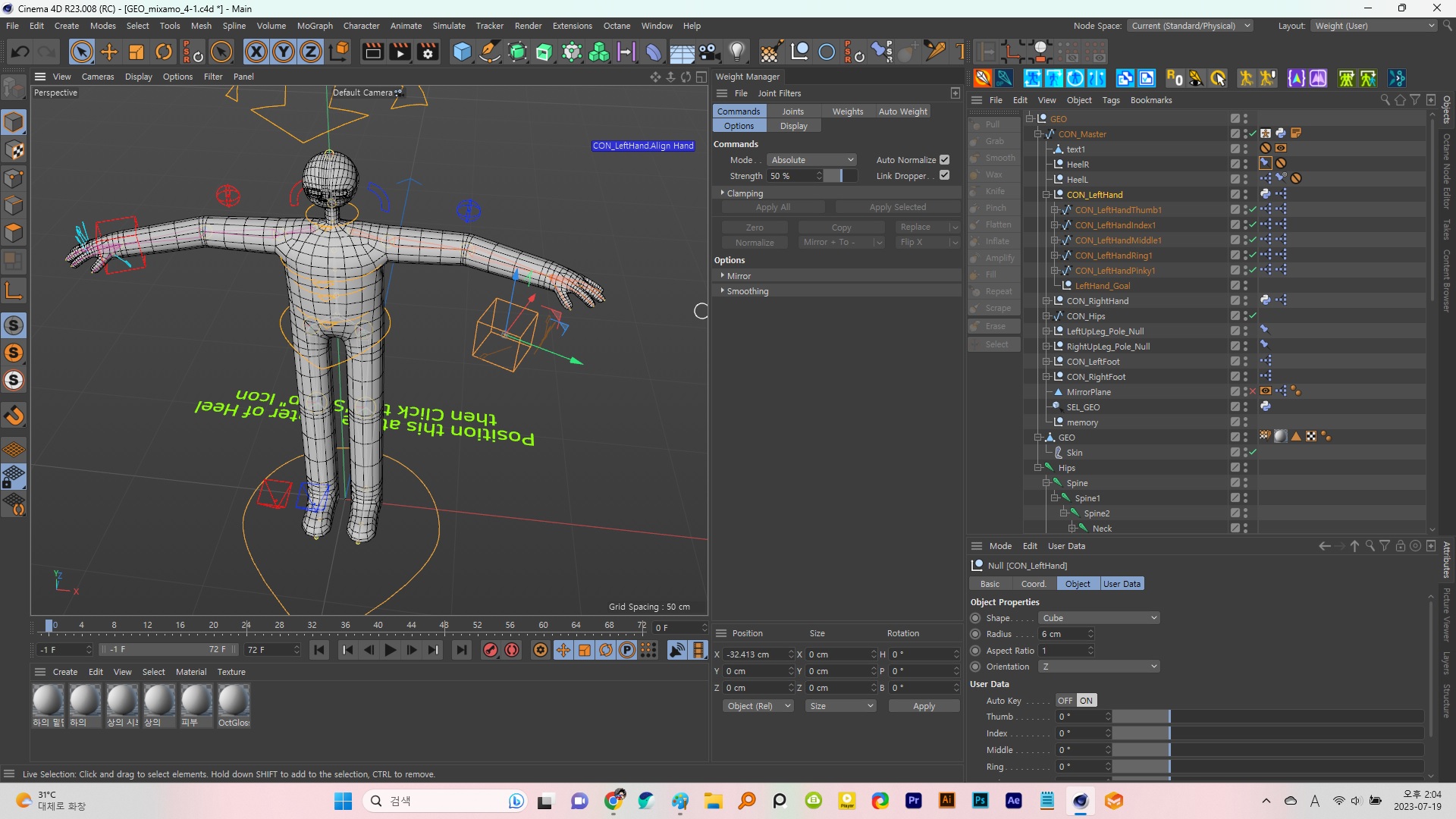
Task: Open the Simulate menu
Action: [449, 26]
